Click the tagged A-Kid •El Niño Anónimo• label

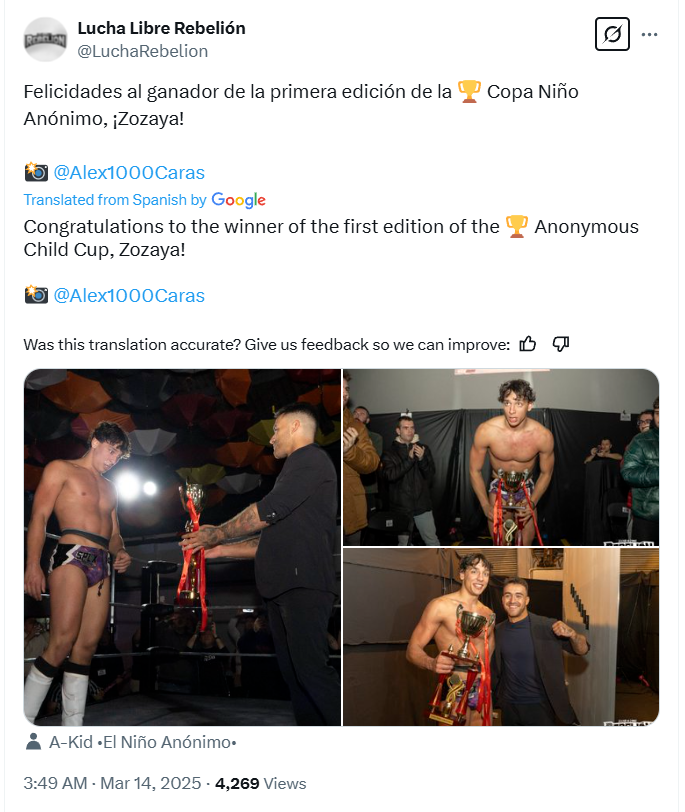coord(143,743)
